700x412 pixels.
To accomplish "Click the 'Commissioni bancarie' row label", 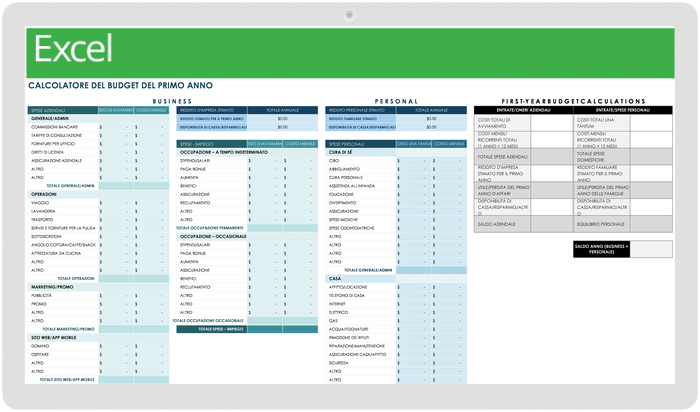I will (x=54, y=127).
